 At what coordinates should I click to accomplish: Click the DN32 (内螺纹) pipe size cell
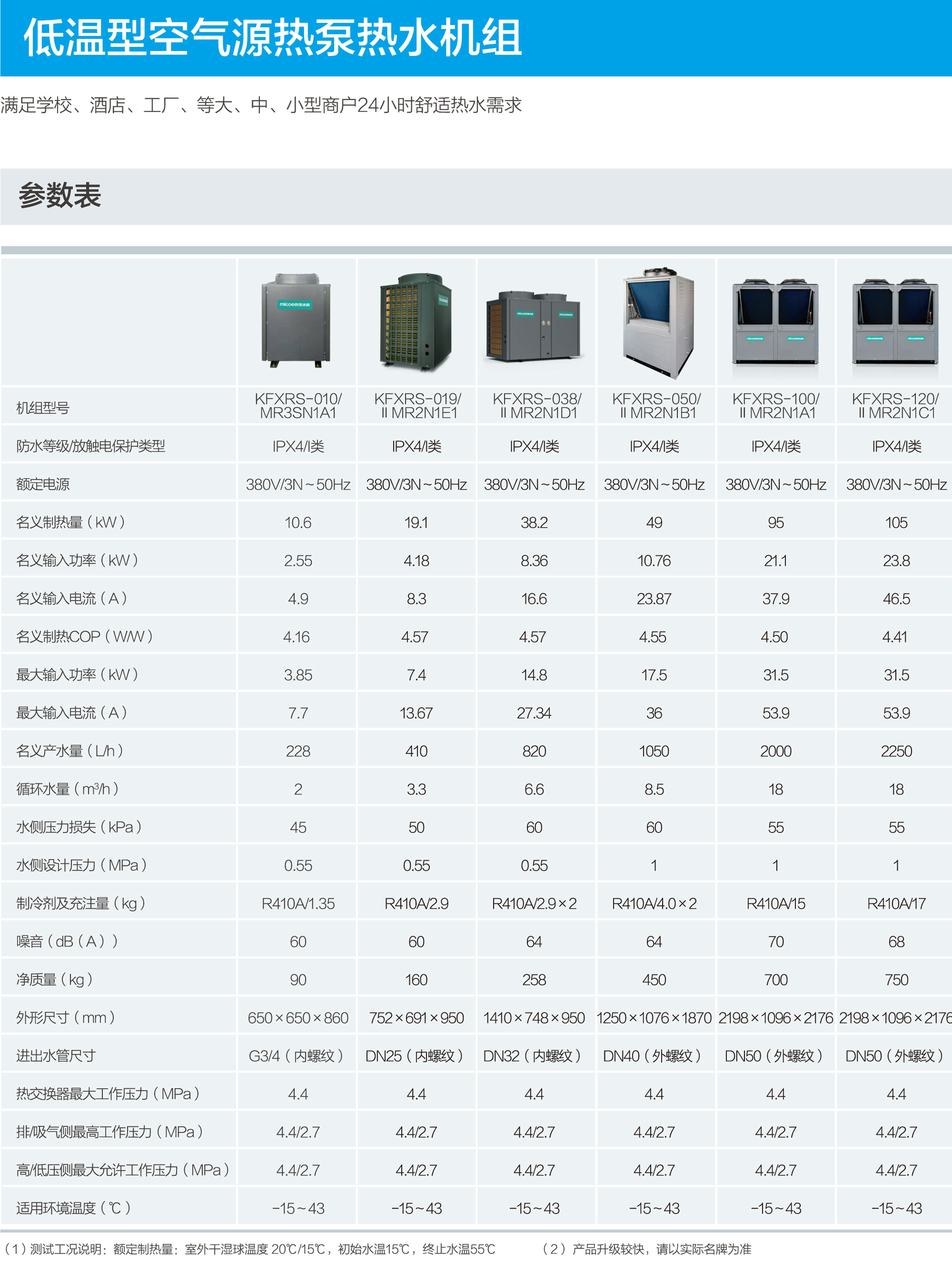pyautogui.click(x=532, y=1056)
